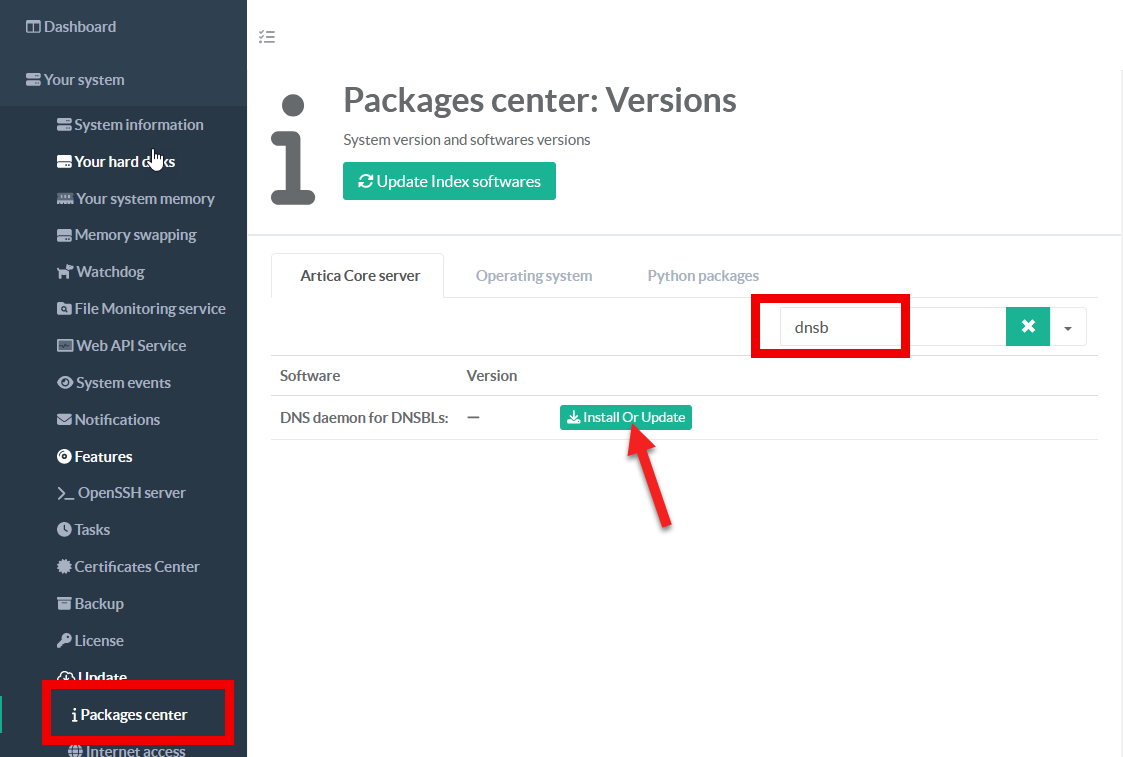Click Install Or Update for DNS daemon
The height and width of the screenshot is (757, 1123).
click(625, 418)
